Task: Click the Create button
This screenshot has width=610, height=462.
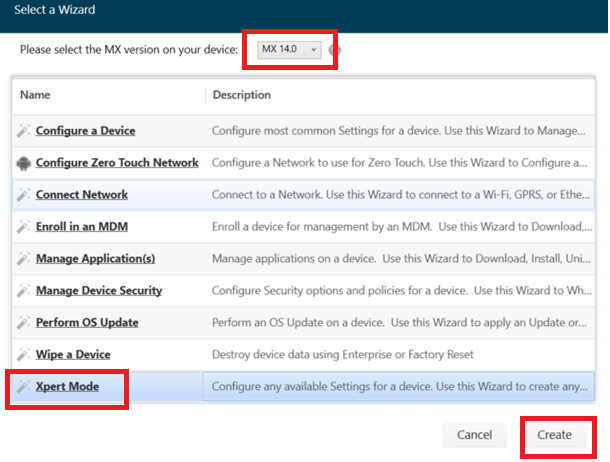Action: click(x=554, y=435)
